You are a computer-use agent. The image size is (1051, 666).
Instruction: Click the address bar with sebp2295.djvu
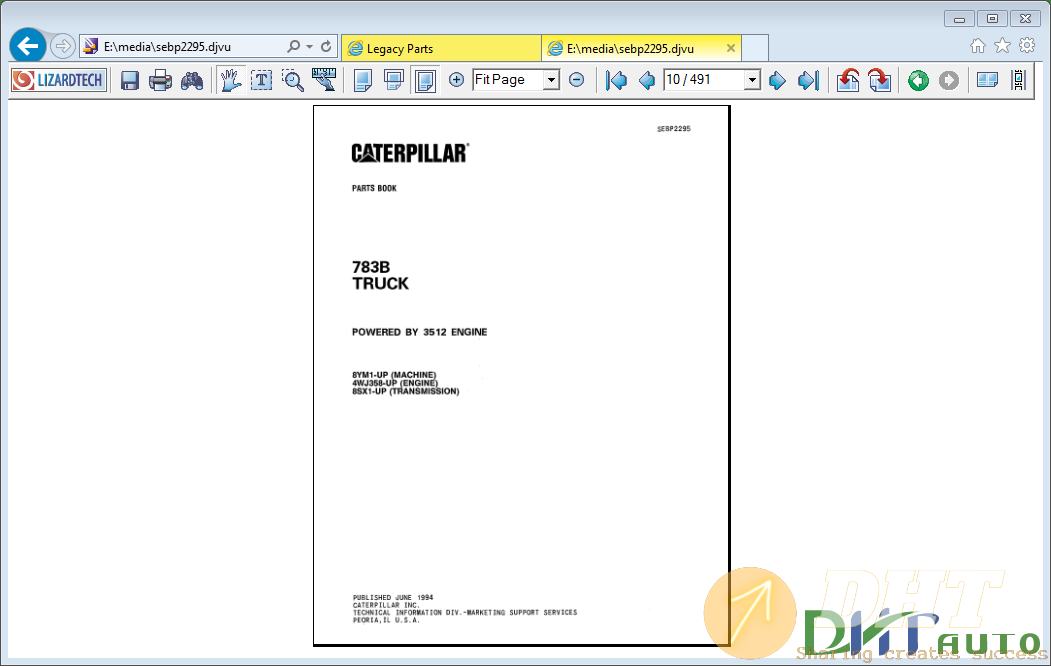click(x=181, y=47)
